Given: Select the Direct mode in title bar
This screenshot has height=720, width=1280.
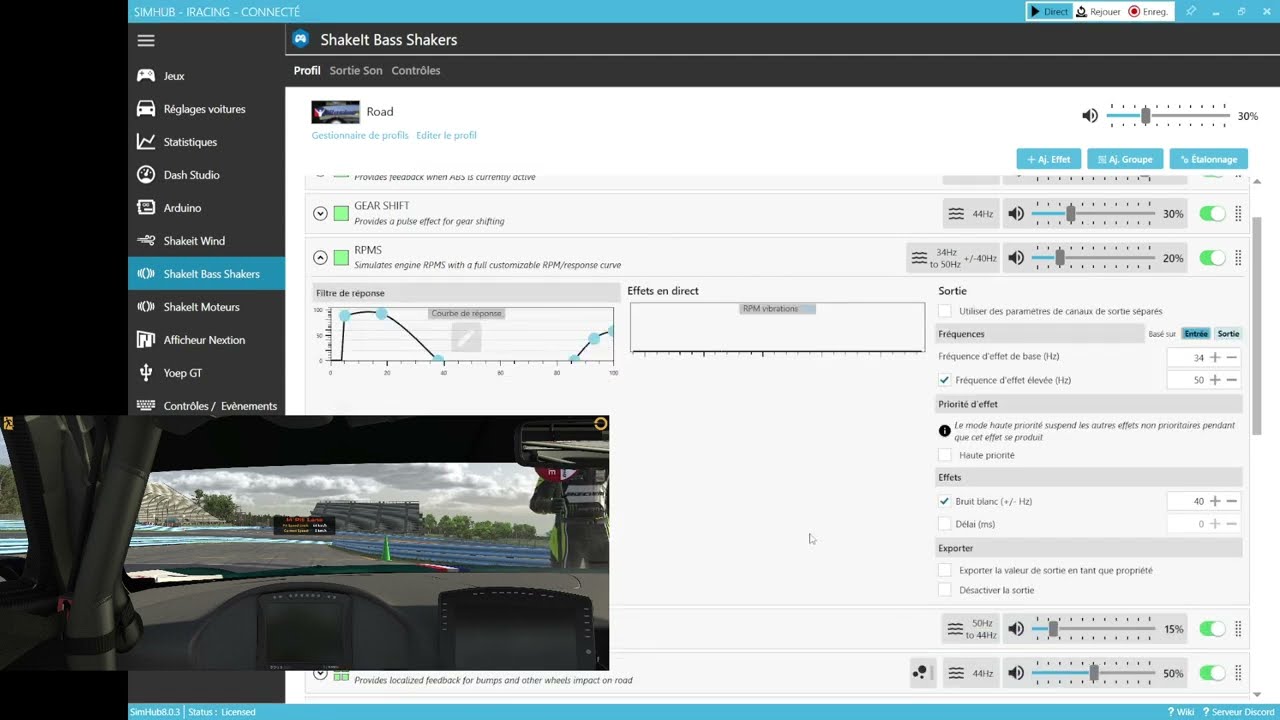Looking at the screenshot, I should [x=1049, y=11].
